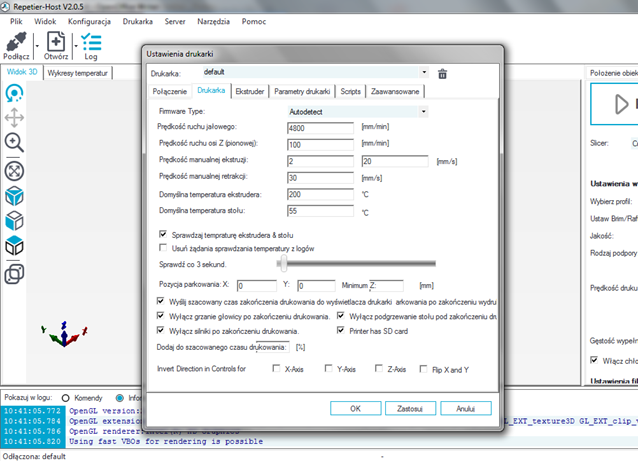Click the Z axis speed field showing 100
The width and height of the screenshot is (638, 461).
pos(320,145)
